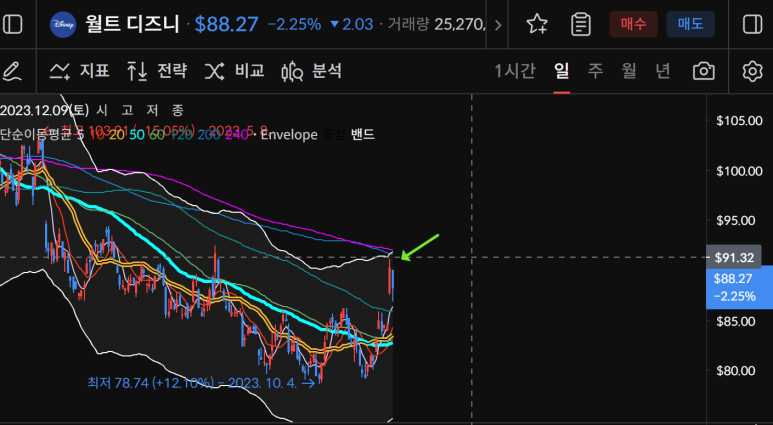
Task: Click the yellow 20 moving average legend
Action: point(116,135)
